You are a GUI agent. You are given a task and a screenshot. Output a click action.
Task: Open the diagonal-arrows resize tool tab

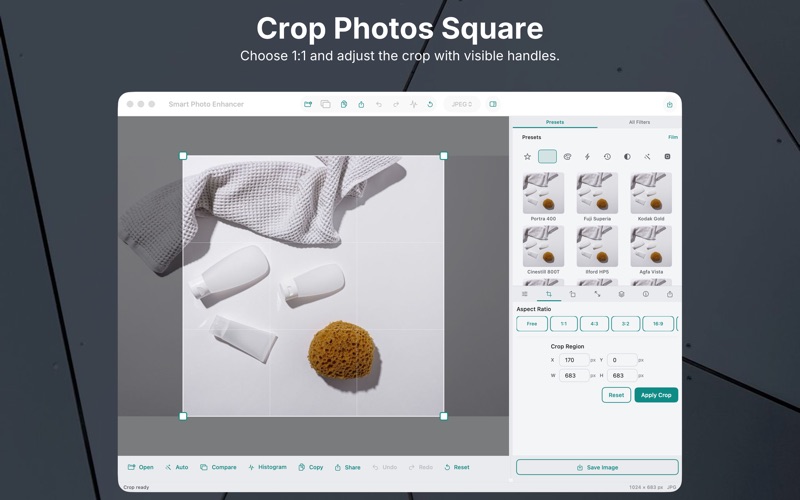(597, 294)
